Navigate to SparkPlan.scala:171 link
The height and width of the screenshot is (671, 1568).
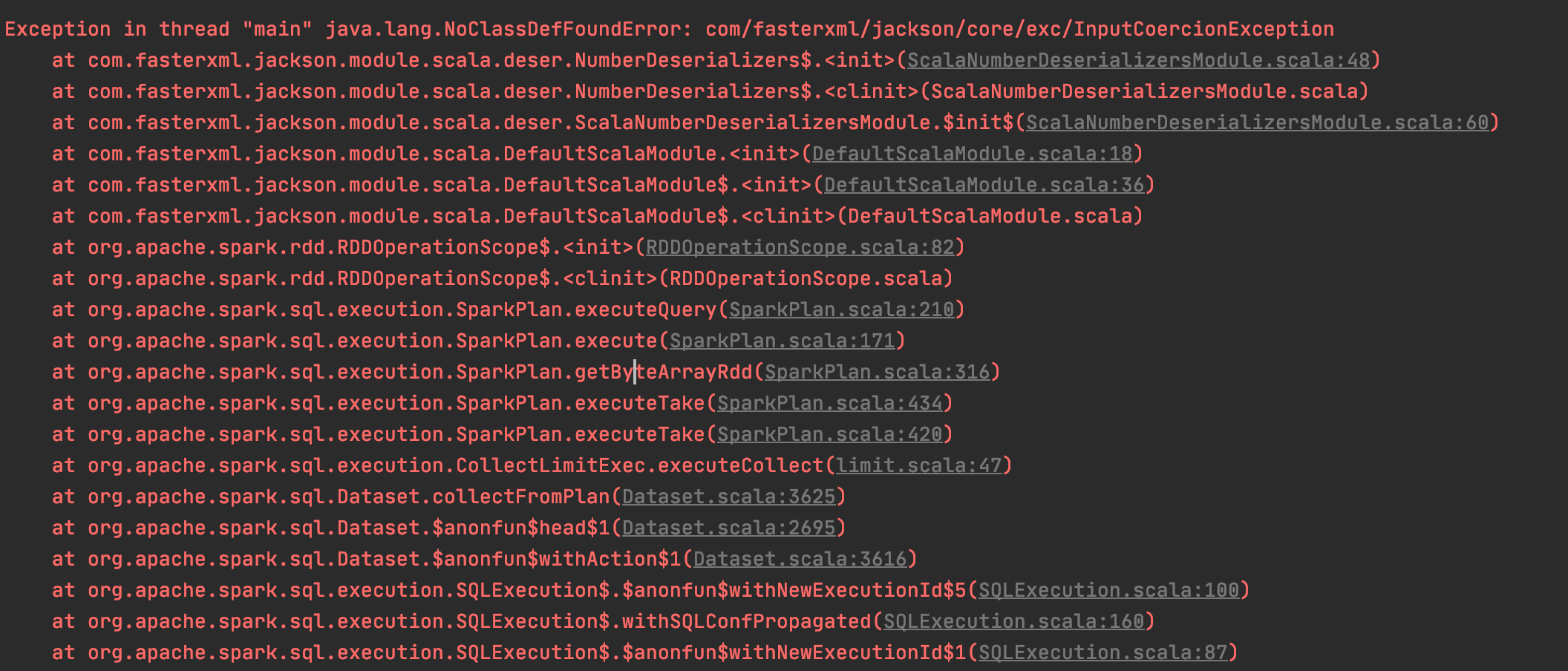tap(782, 341)
